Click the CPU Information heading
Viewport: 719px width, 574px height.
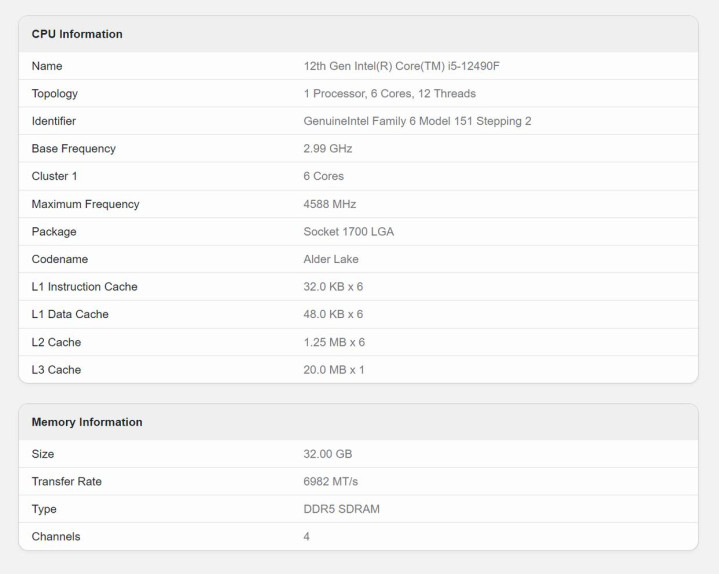77,34
